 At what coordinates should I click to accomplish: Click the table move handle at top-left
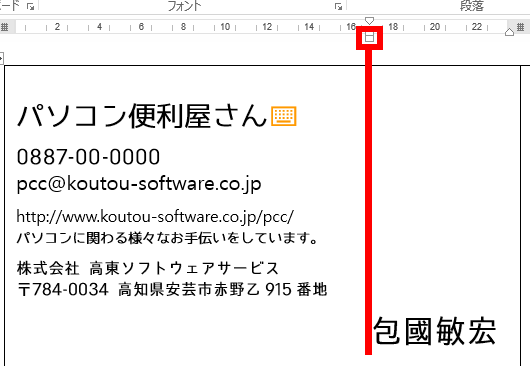[1, 58]
